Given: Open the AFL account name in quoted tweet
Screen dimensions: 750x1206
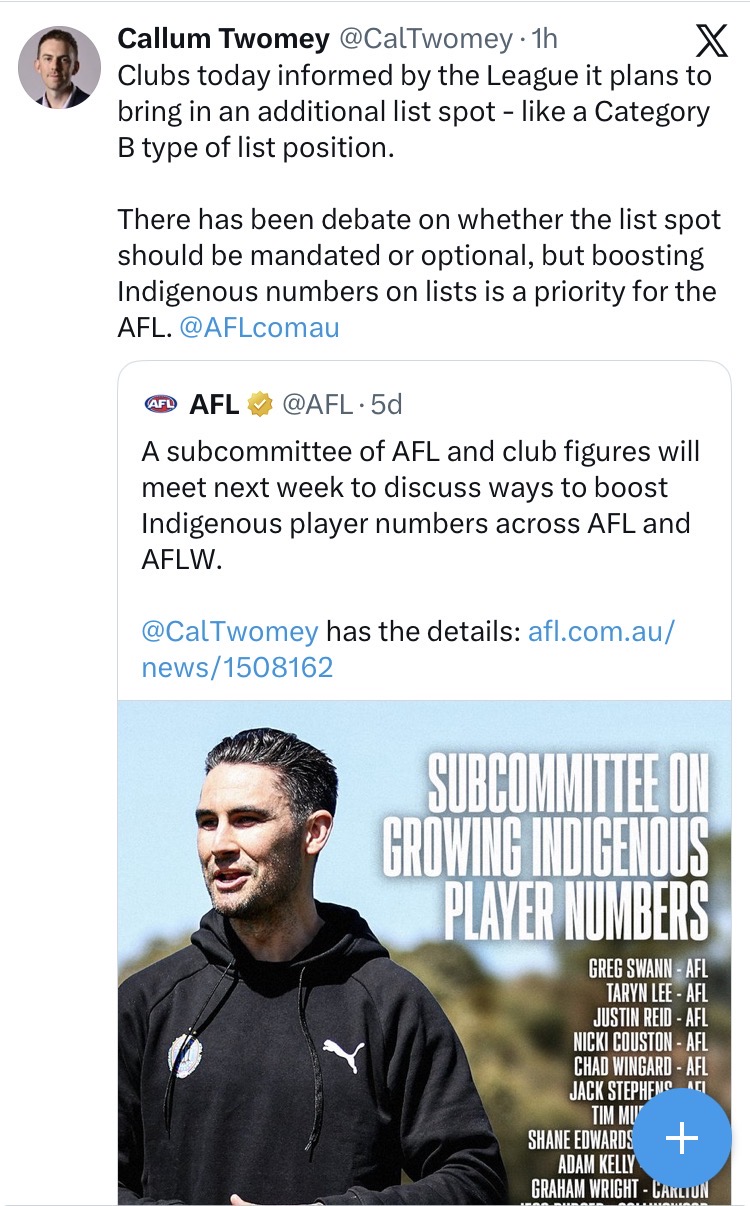Looking at the screenshot, I should click(x=214, y=404).
